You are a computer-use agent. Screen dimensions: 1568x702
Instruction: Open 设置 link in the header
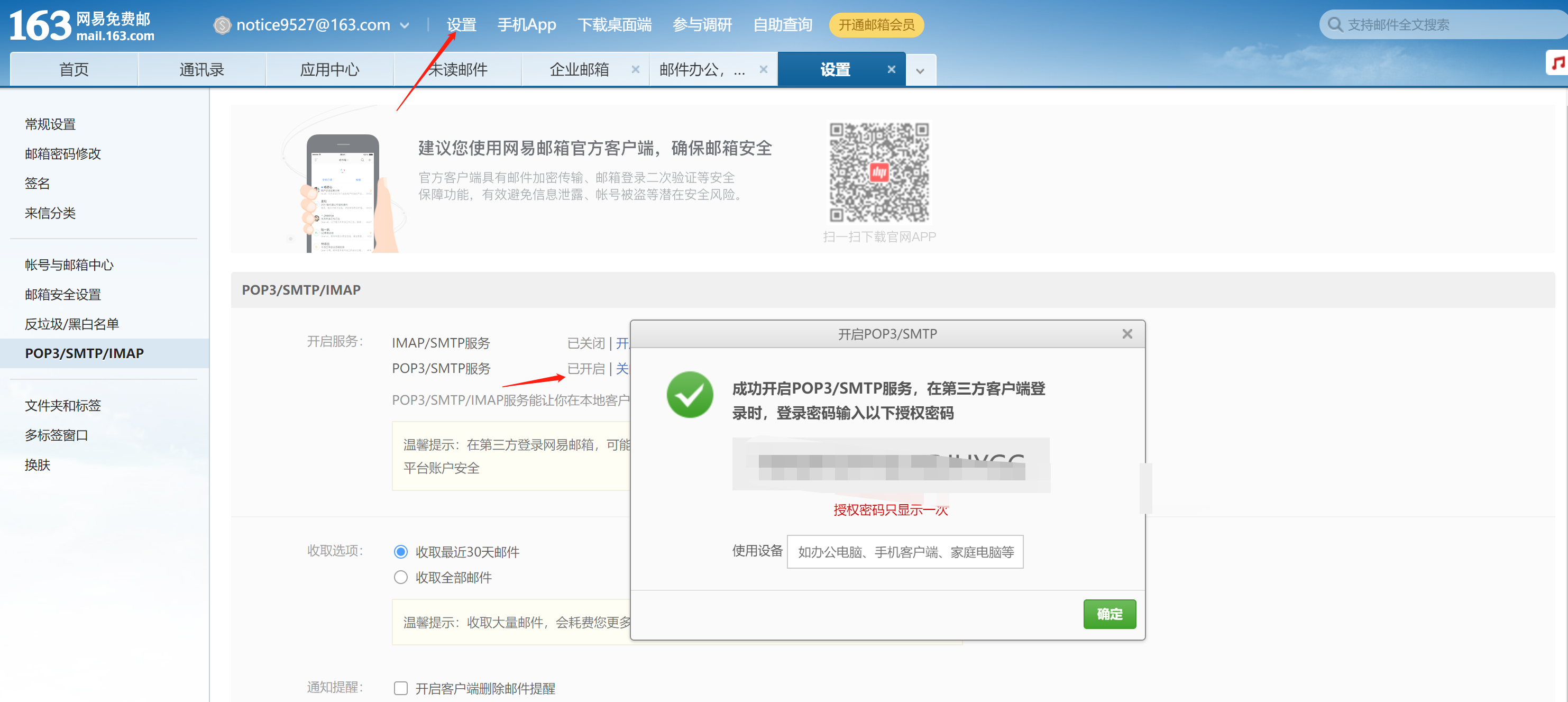461,25
